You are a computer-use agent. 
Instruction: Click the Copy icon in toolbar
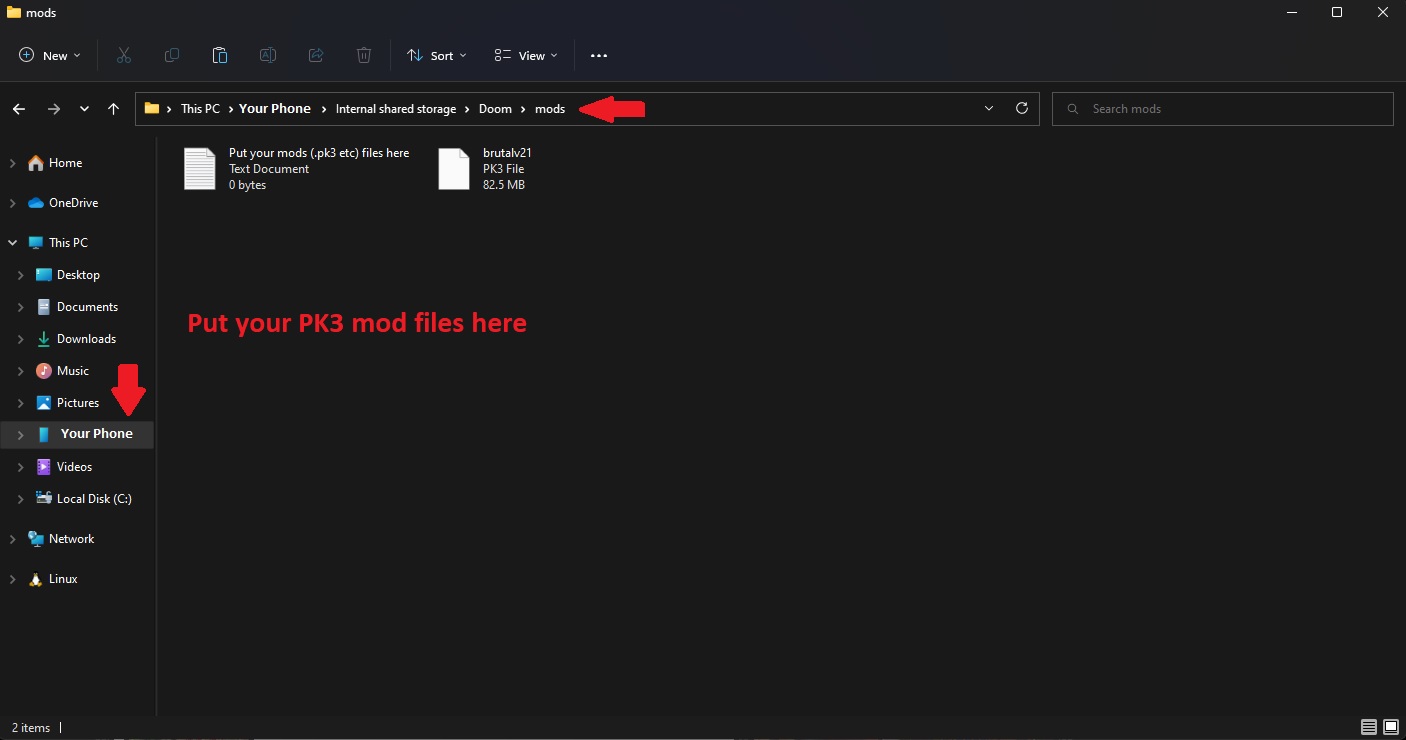click(x=172, y=56)
